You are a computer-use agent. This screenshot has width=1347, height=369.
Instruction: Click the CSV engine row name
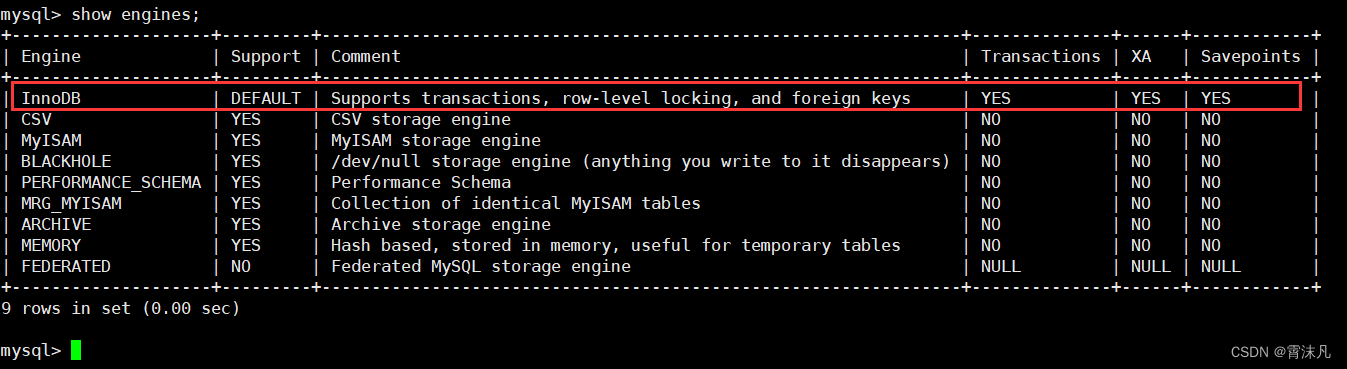pos(36,119)
